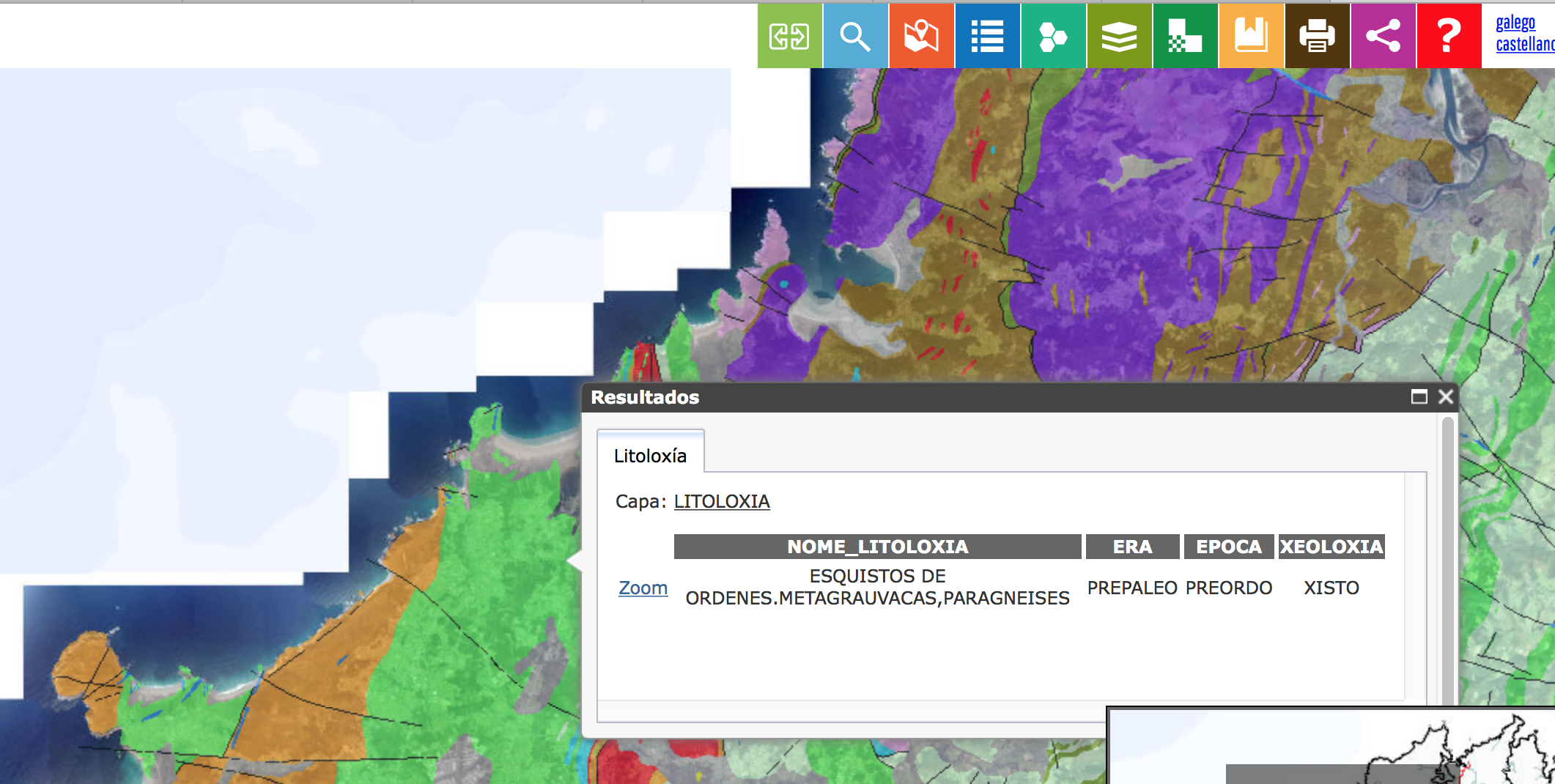Click the printer icon to print map
The width and height of the screenshot is (1555, 784).
(x=1317, y=36)
